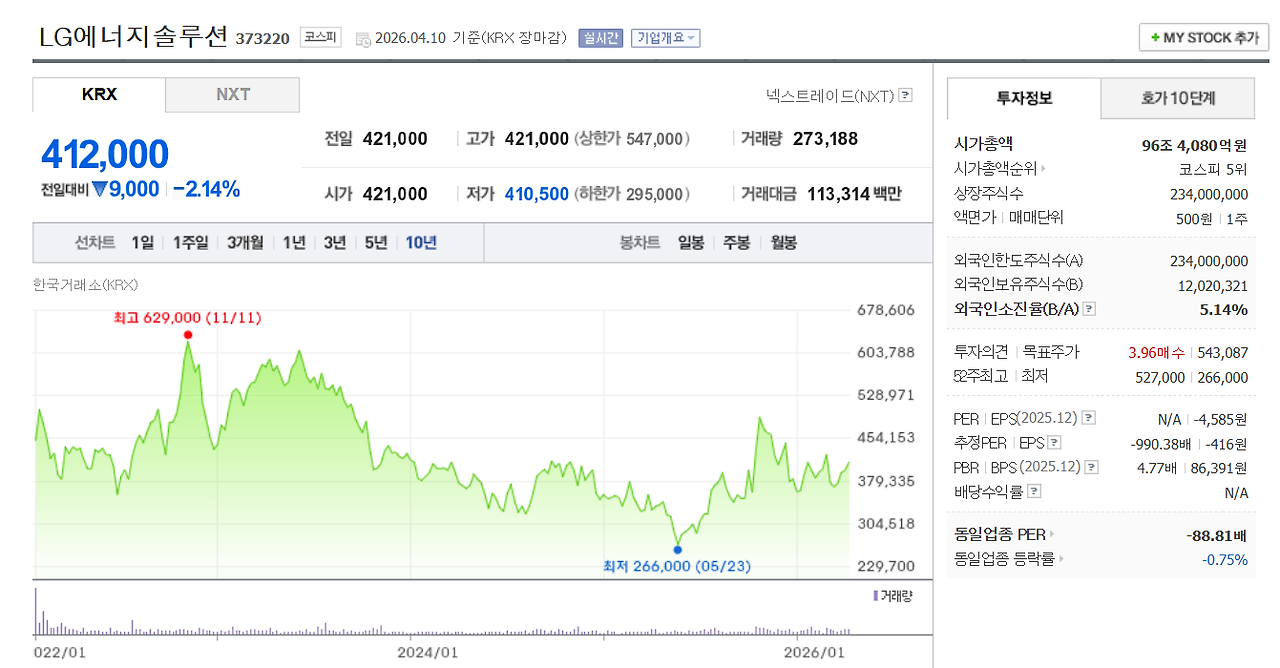Open the 기업개요 dropdown
This screenshot has width=1280, height=668.
(665, 38)
